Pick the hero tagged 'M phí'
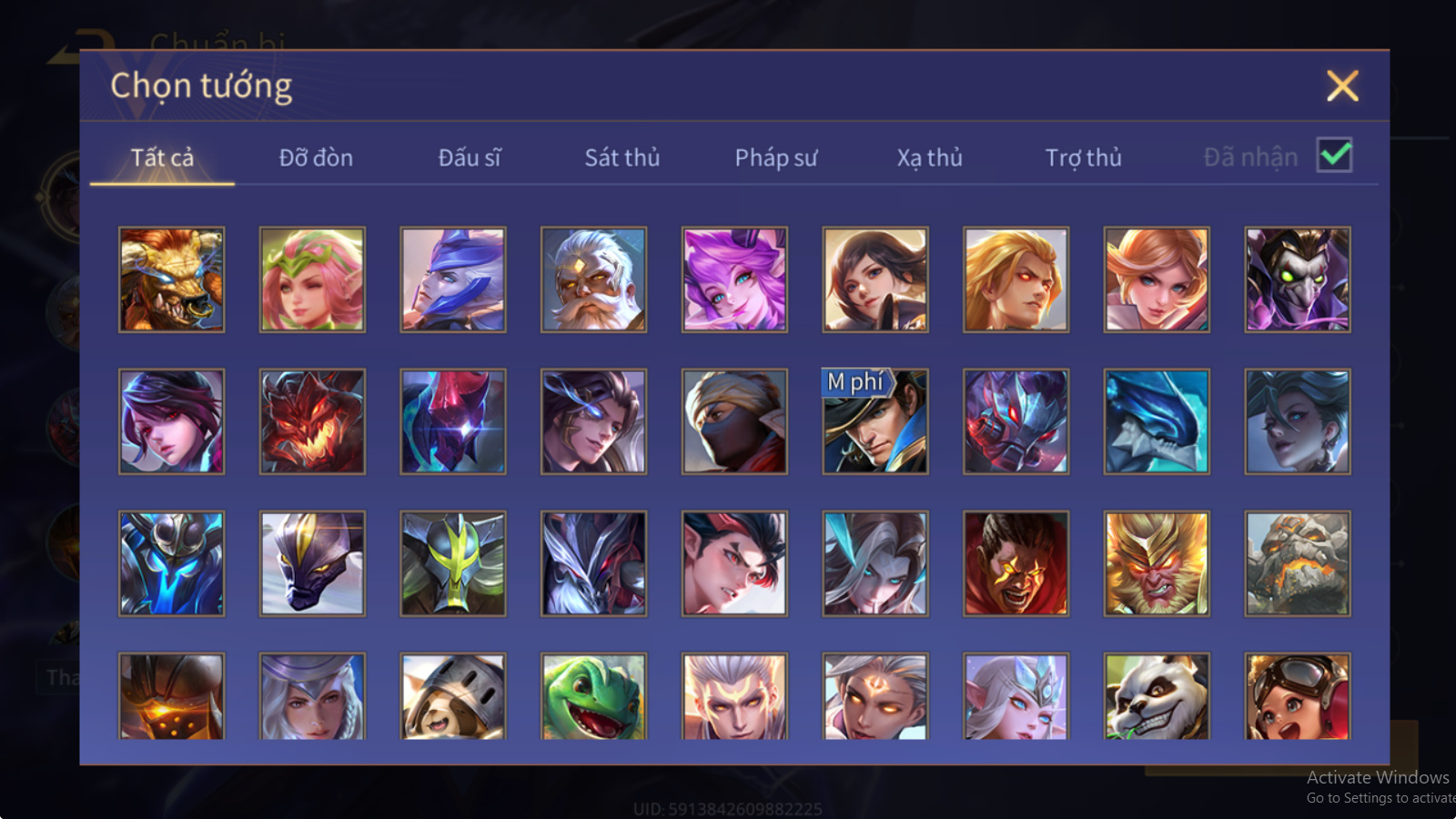Screen dimensions: 1456x819 pyautogui.click(x=875, y=421)
